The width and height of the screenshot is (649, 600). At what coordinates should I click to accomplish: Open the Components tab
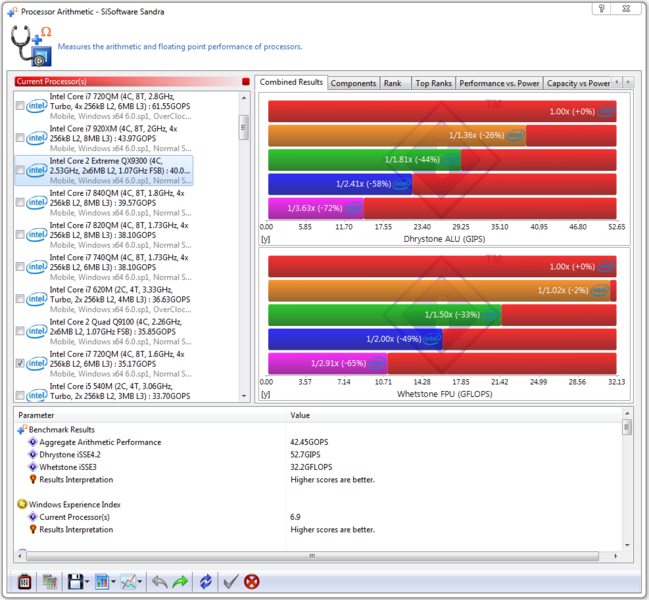point(353,84)
